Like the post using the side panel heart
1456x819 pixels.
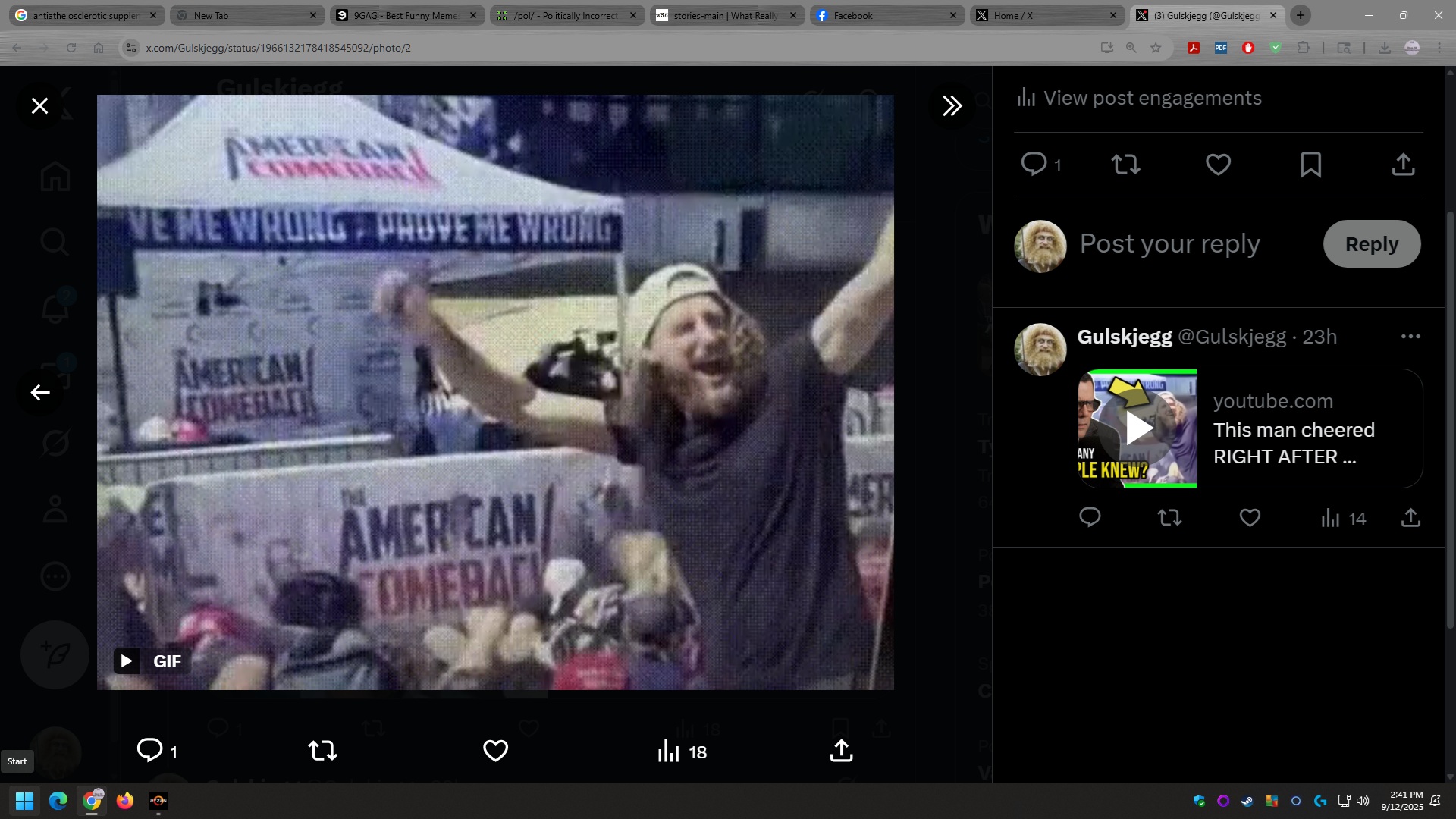point(1218,165)
